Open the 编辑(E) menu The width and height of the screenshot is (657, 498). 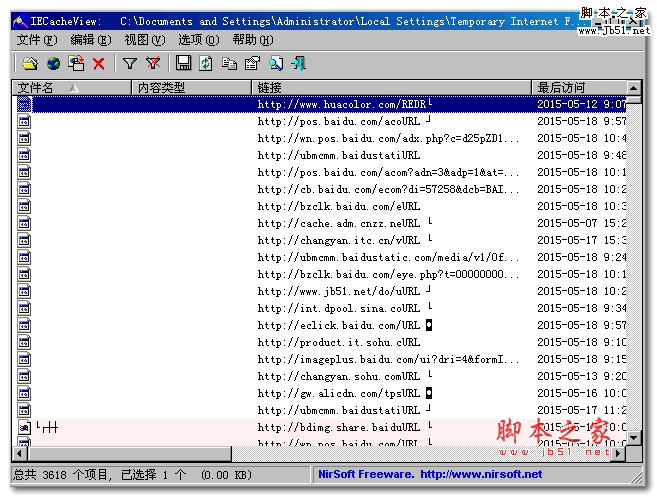pyautogui.click(x=91, y=40)
